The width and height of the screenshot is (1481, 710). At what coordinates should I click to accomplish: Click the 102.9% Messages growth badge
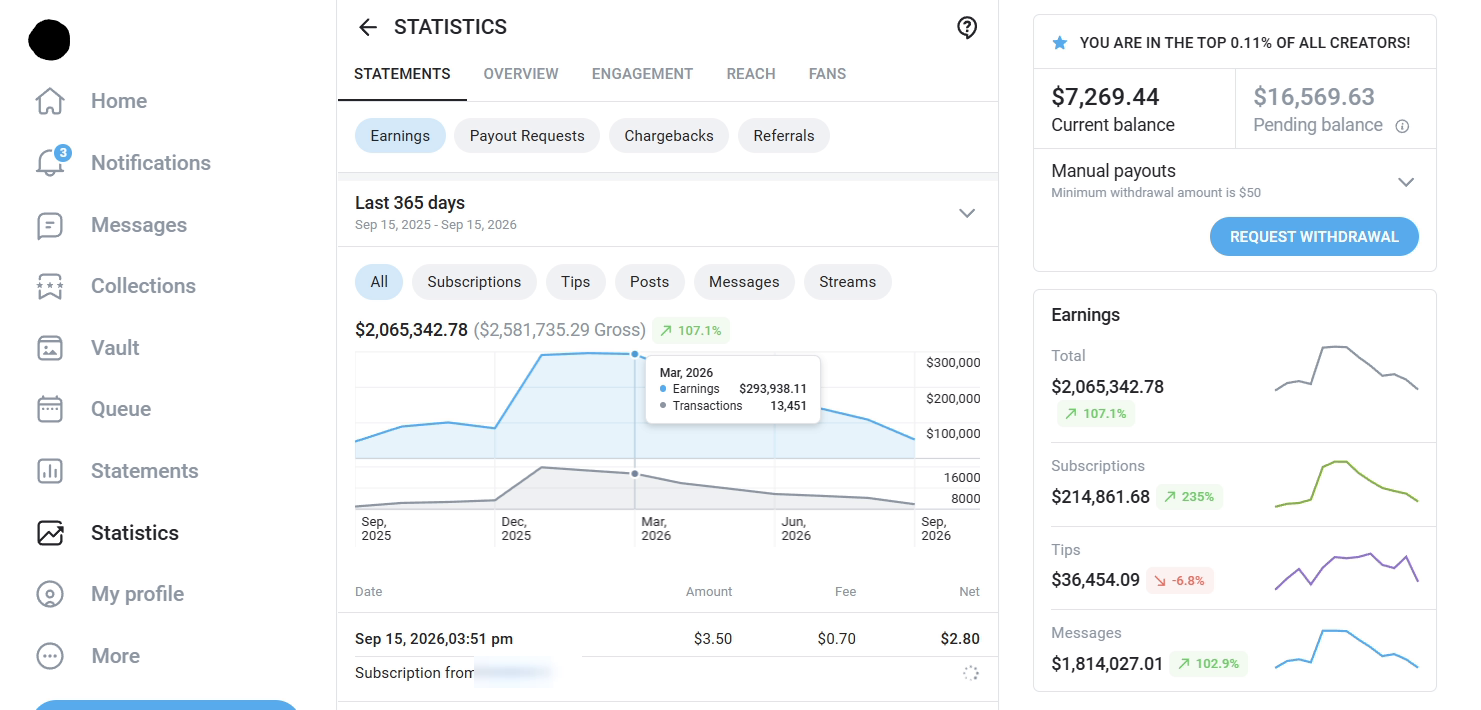[1209, 663]
